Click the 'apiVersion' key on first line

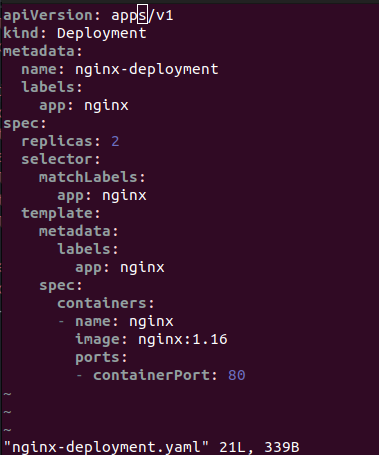47,16
